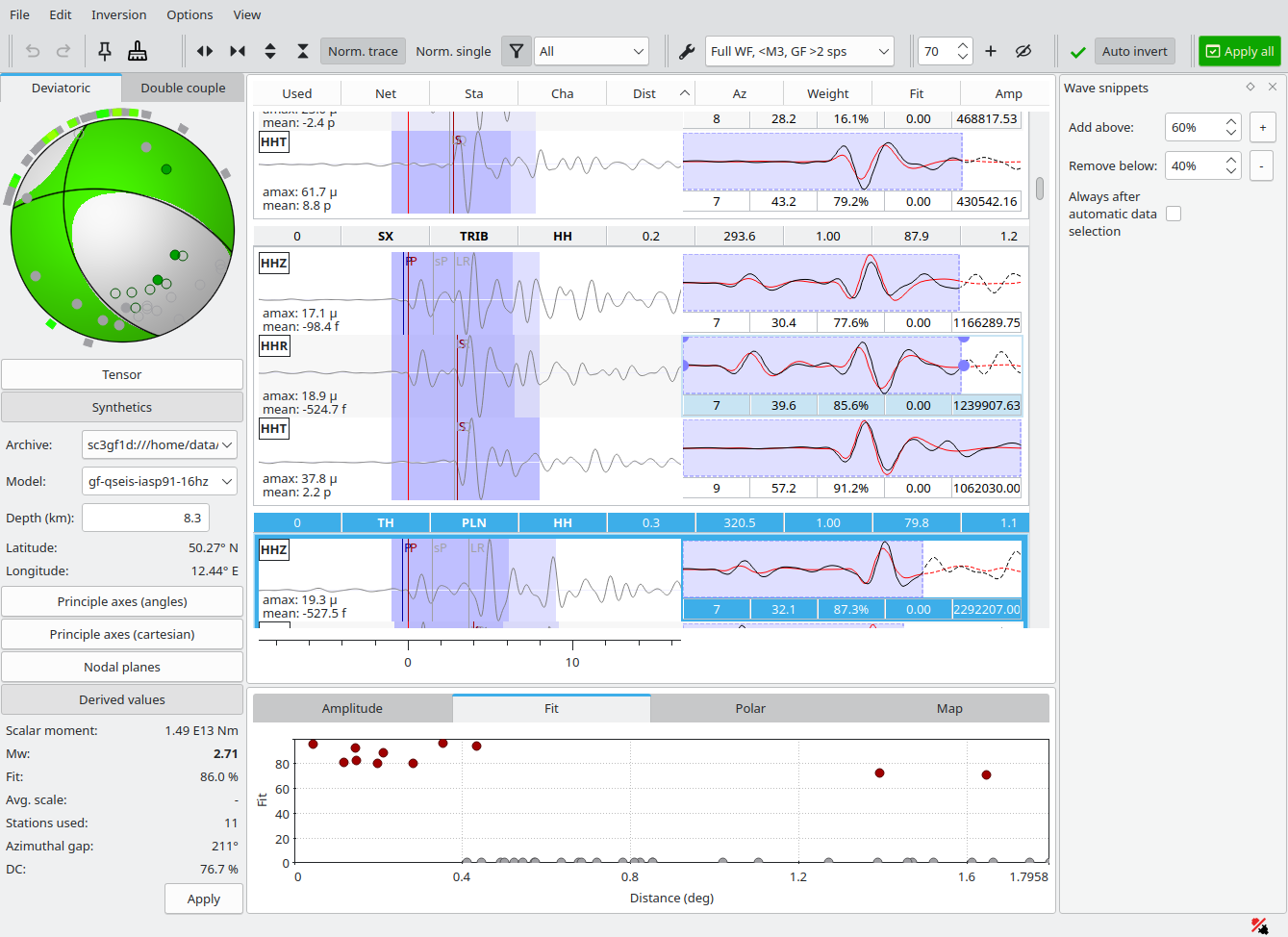Screen dimensions: 1288x937
Task: Click the green checkmark icon
Action: [1078, 52]
